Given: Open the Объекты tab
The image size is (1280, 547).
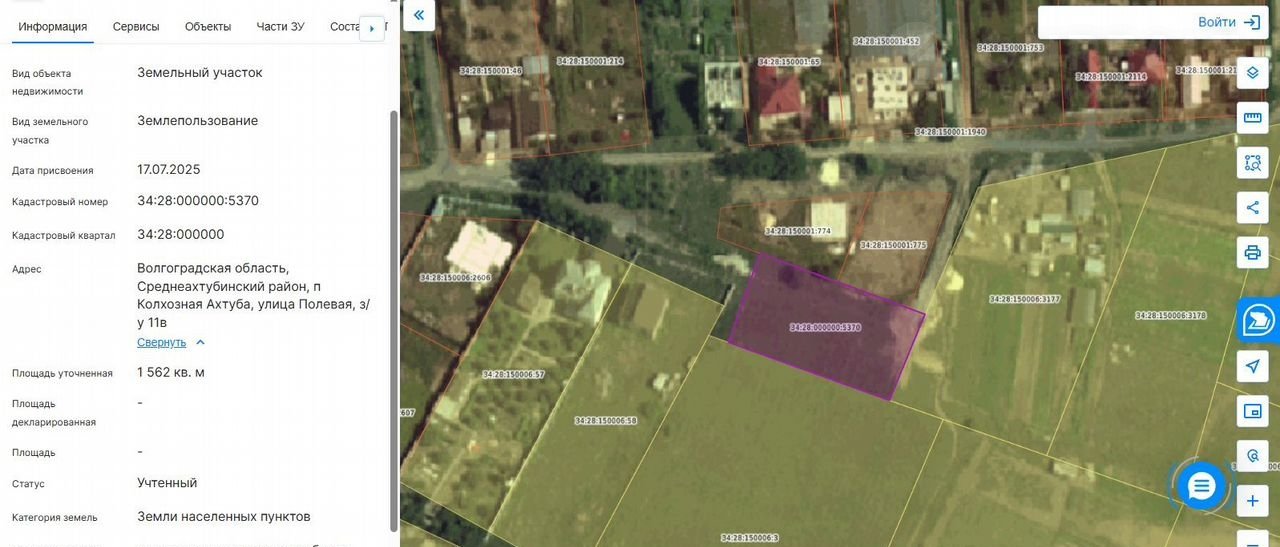Looking at the screenshot, I should (208, 27).
